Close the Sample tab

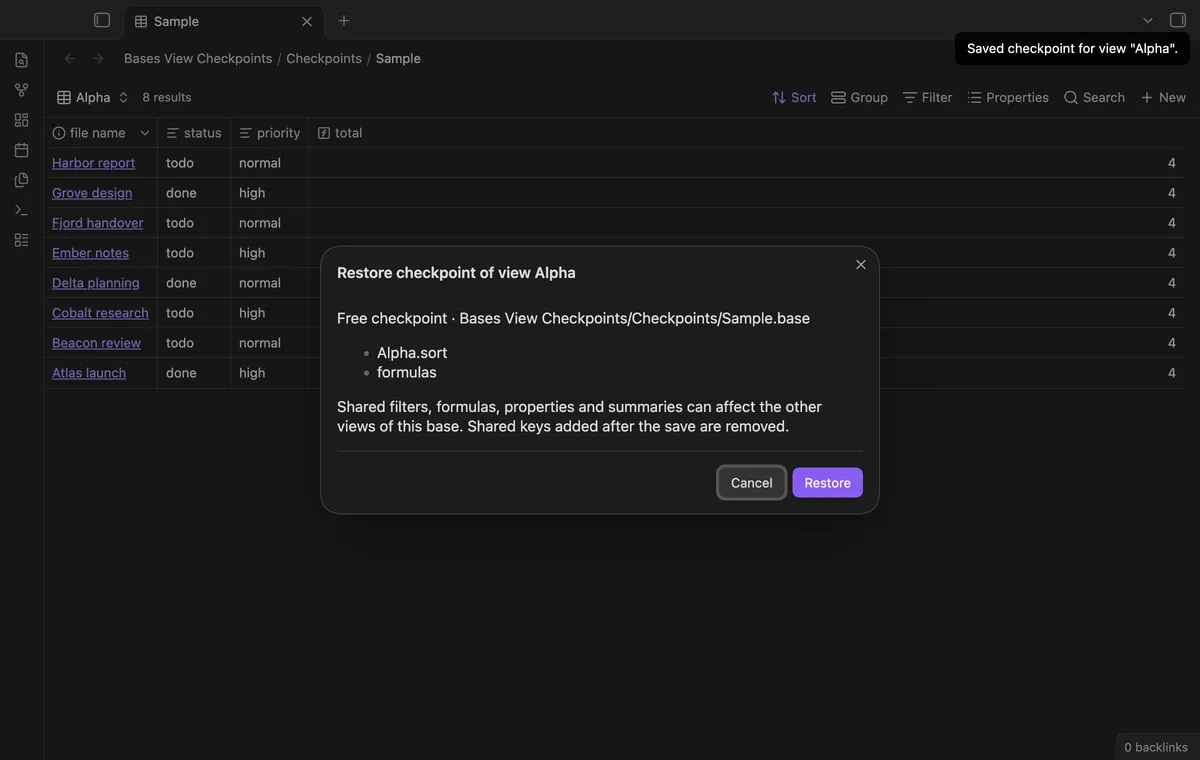click(307, 21)
